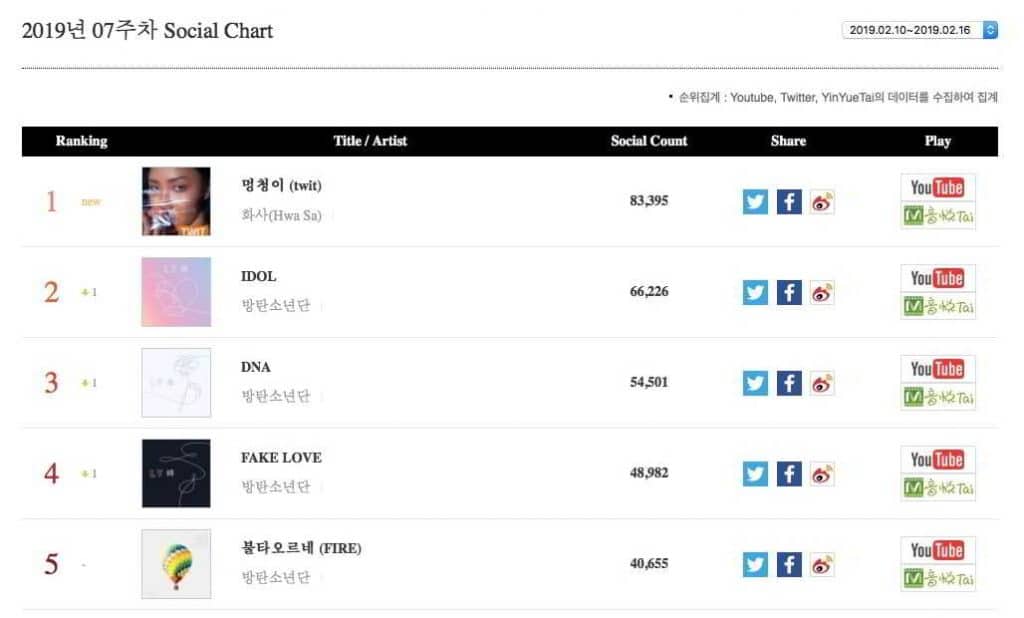
Task: Open IDOL on YinYueTai
Action: (x=937, y=306)
